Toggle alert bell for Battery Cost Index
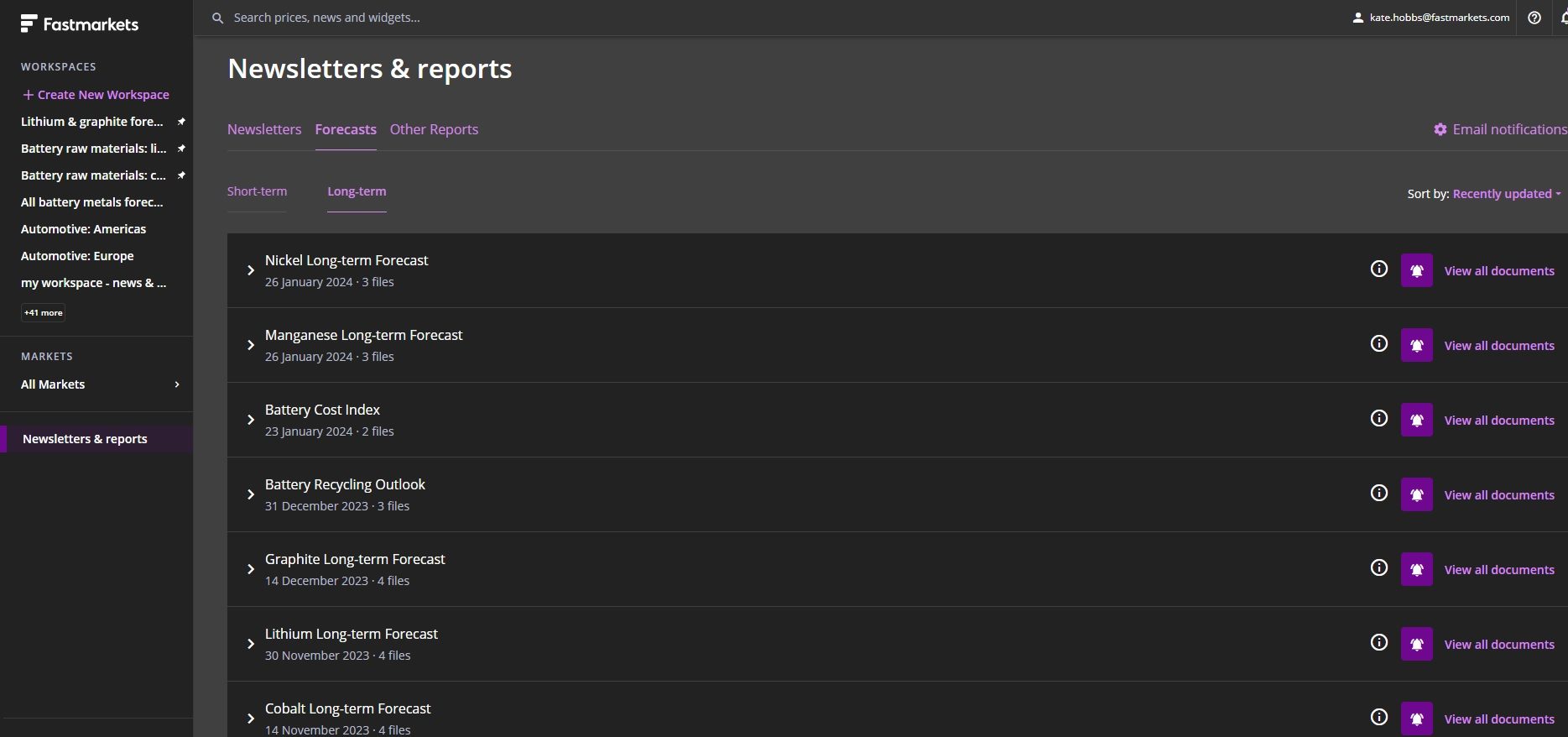 (x=1417, y=421)
